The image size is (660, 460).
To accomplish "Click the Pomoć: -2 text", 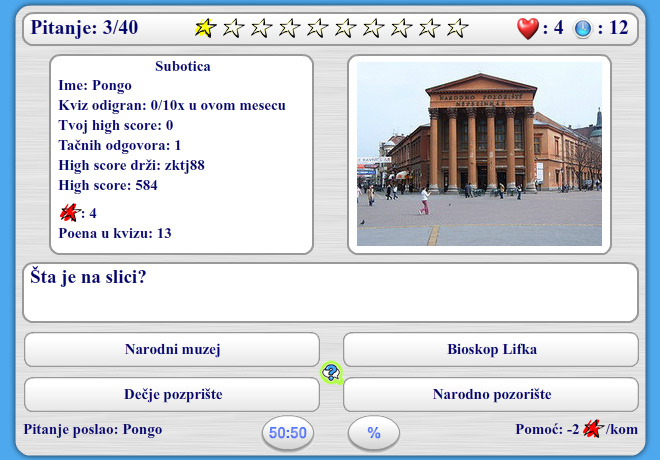I will click(548, 429).
